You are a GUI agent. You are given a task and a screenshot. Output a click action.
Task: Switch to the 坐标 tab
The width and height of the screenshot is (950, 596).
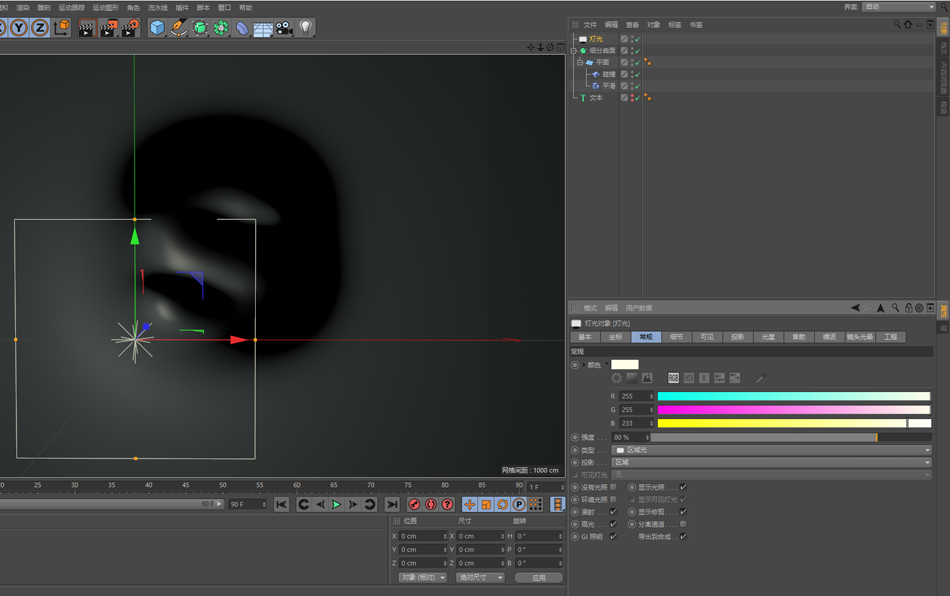tap(615, 337)
